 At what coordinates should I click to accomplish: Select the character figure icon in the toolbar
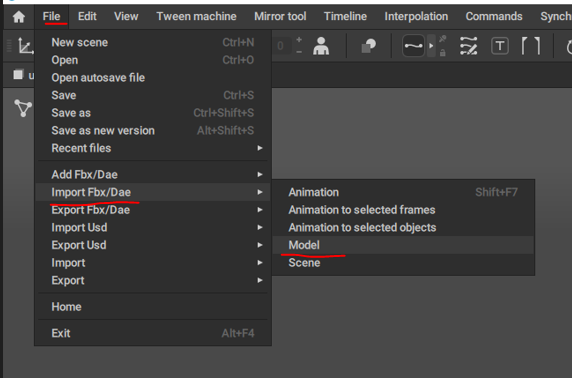pyautogui.click(x=321, y=46)
